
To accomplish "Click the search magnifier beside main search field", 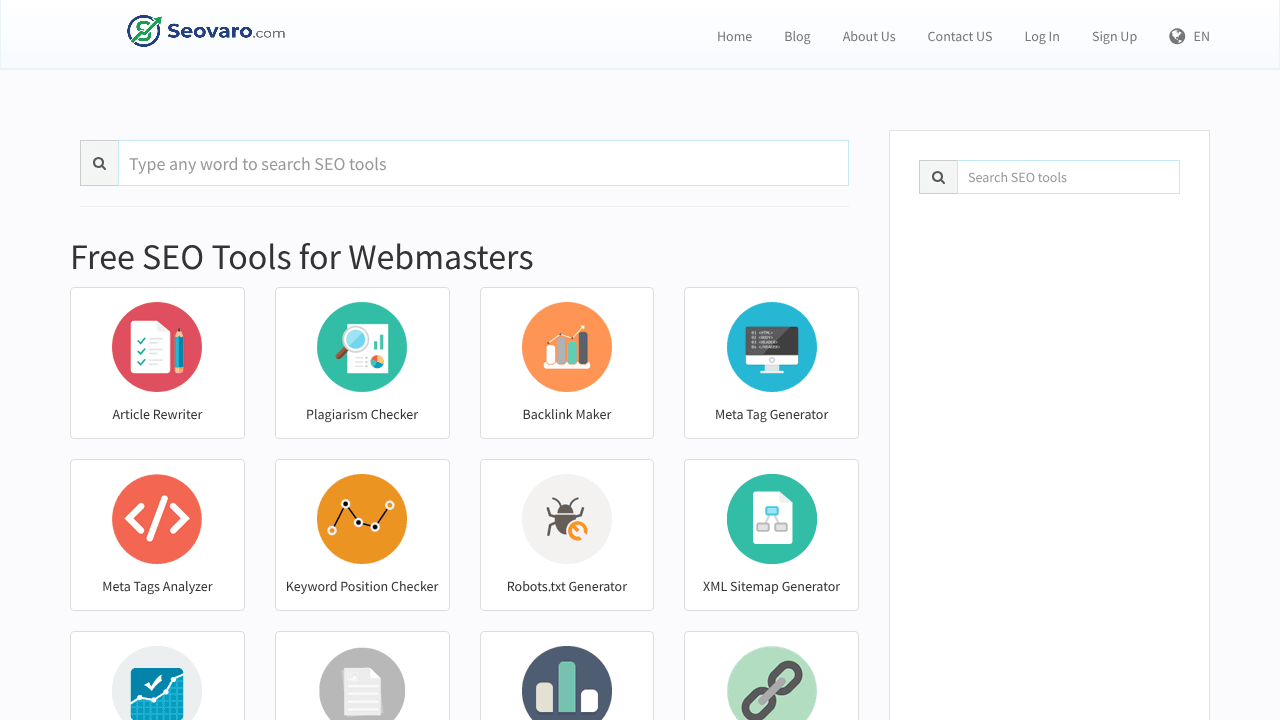I will pos(99,163).
